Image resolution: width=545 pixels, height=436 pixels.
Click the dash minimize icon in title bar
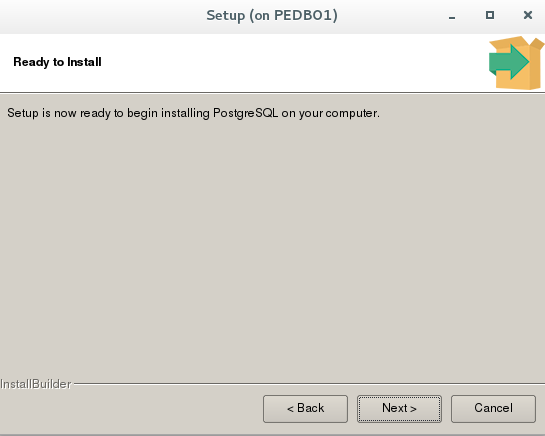tap(452, 16)
